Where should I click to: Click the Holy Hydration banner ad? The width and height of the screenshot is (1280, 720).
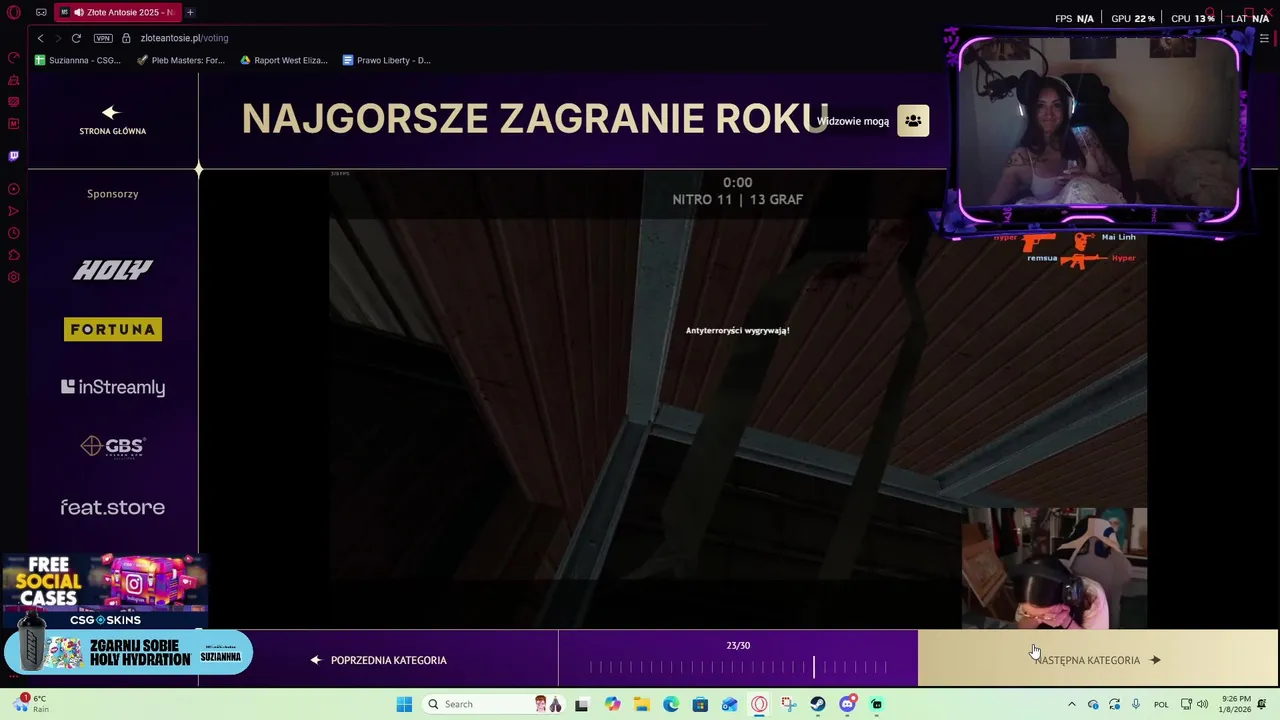[128, 652]
